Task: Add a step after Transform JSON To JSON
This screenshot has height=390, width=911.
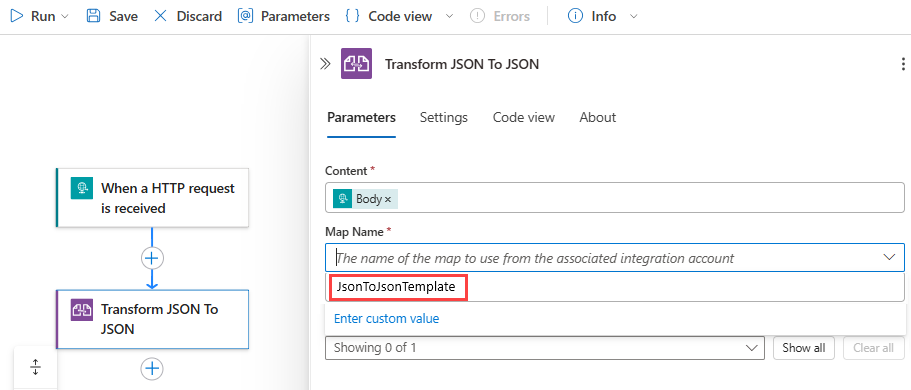Action: coord(152,368)
